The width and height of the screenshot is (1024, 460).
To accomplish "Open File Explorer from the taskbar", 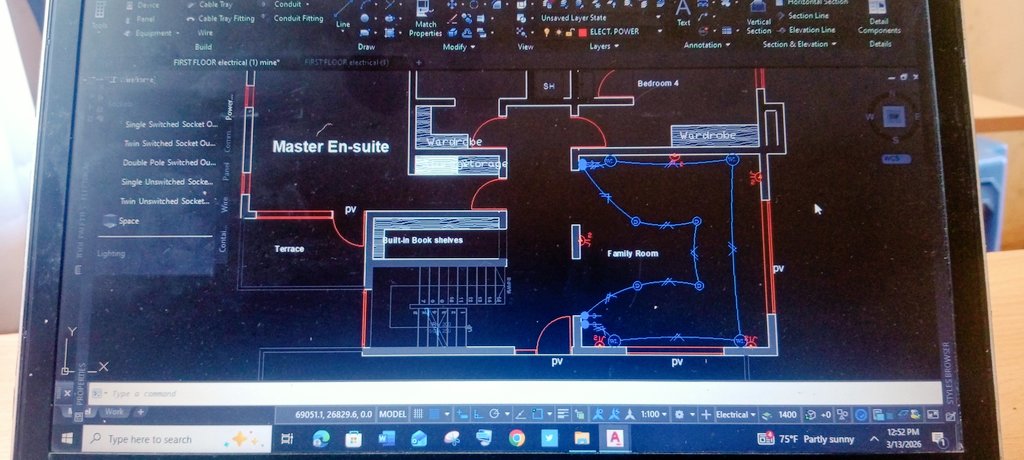I will click(581, 438).
